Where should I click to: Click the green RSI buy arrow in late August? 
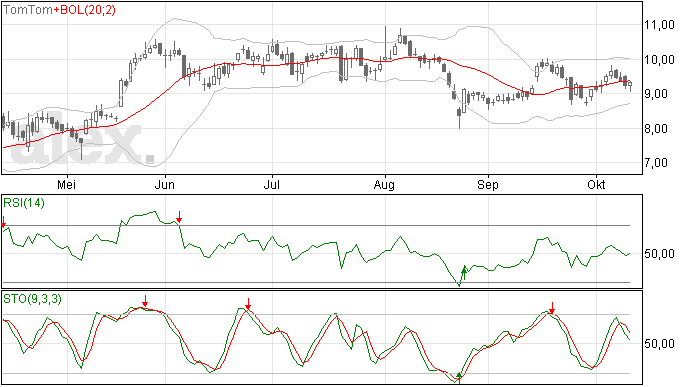coord(463,272)
